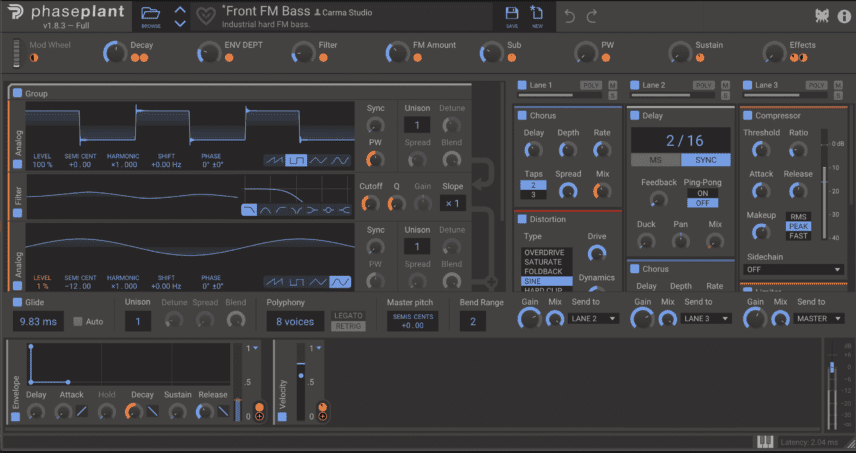Image resolution: width=856 pixels, height=453 pixels.
Task: Open Velocity modulator multiplier dropdown
Action: 315,348
